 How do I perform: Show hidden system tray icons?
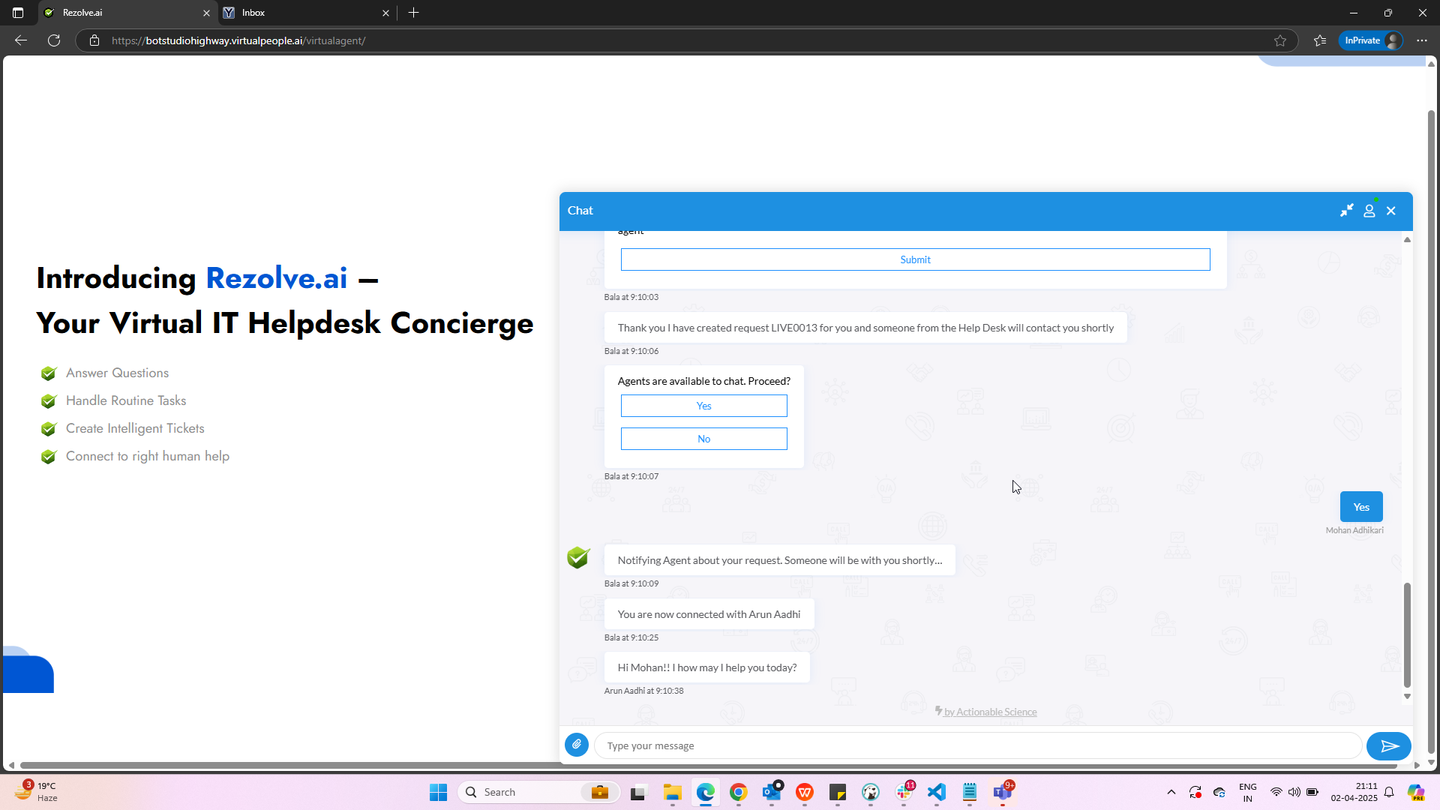[1171, 793]
